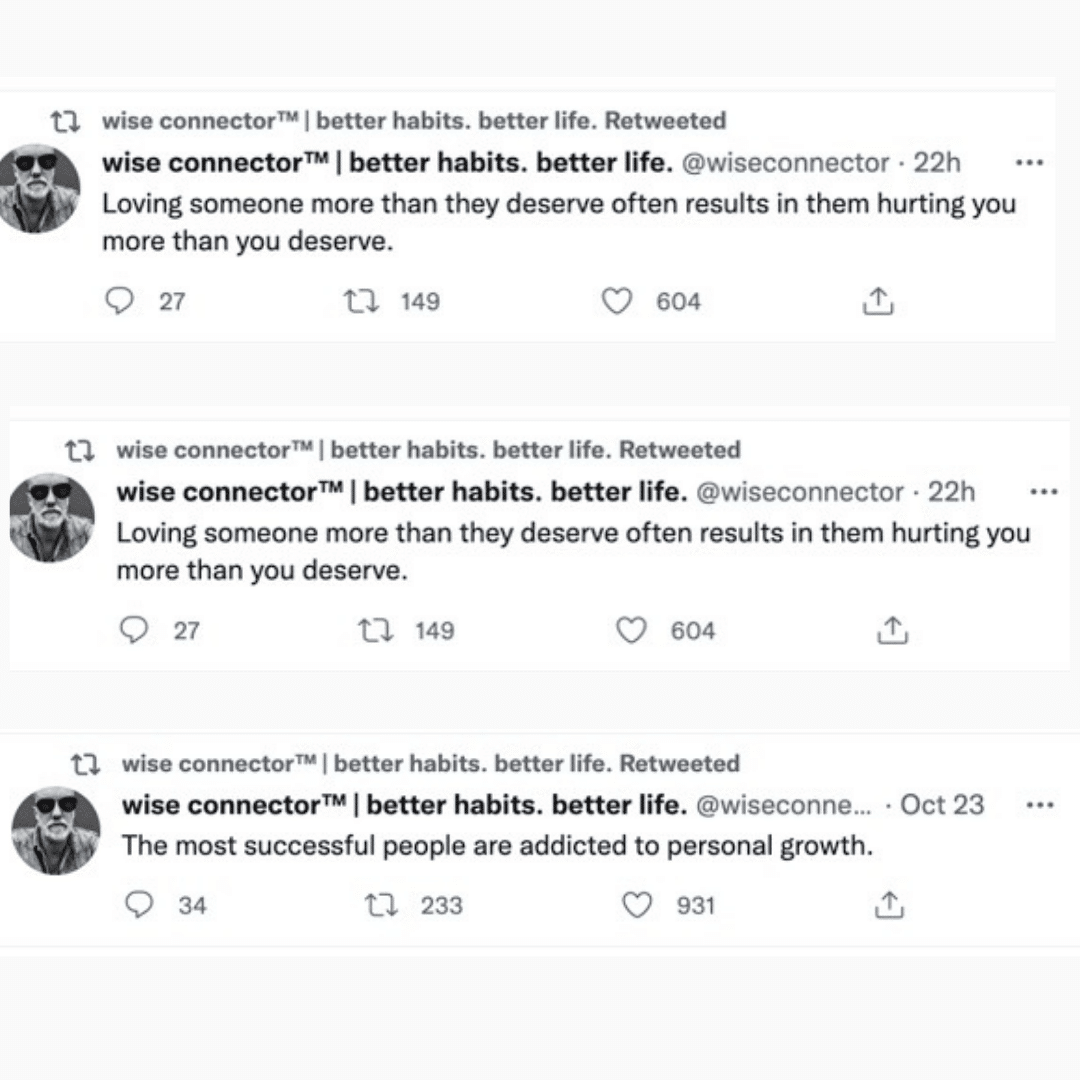Open the '22h' timestamp on the middle tweet
This screenshot has width=1080, height=1080.
[x=951, y=492]
